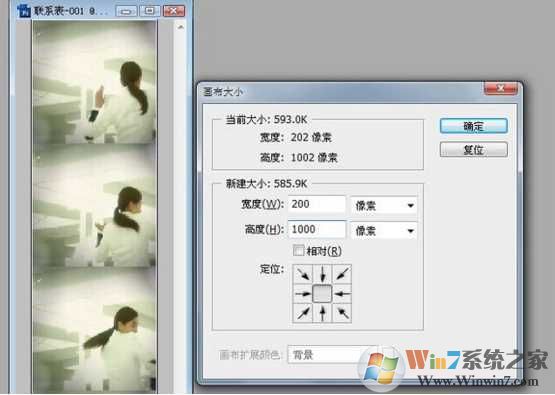Open the width unit 像素 dropdown

384,205
